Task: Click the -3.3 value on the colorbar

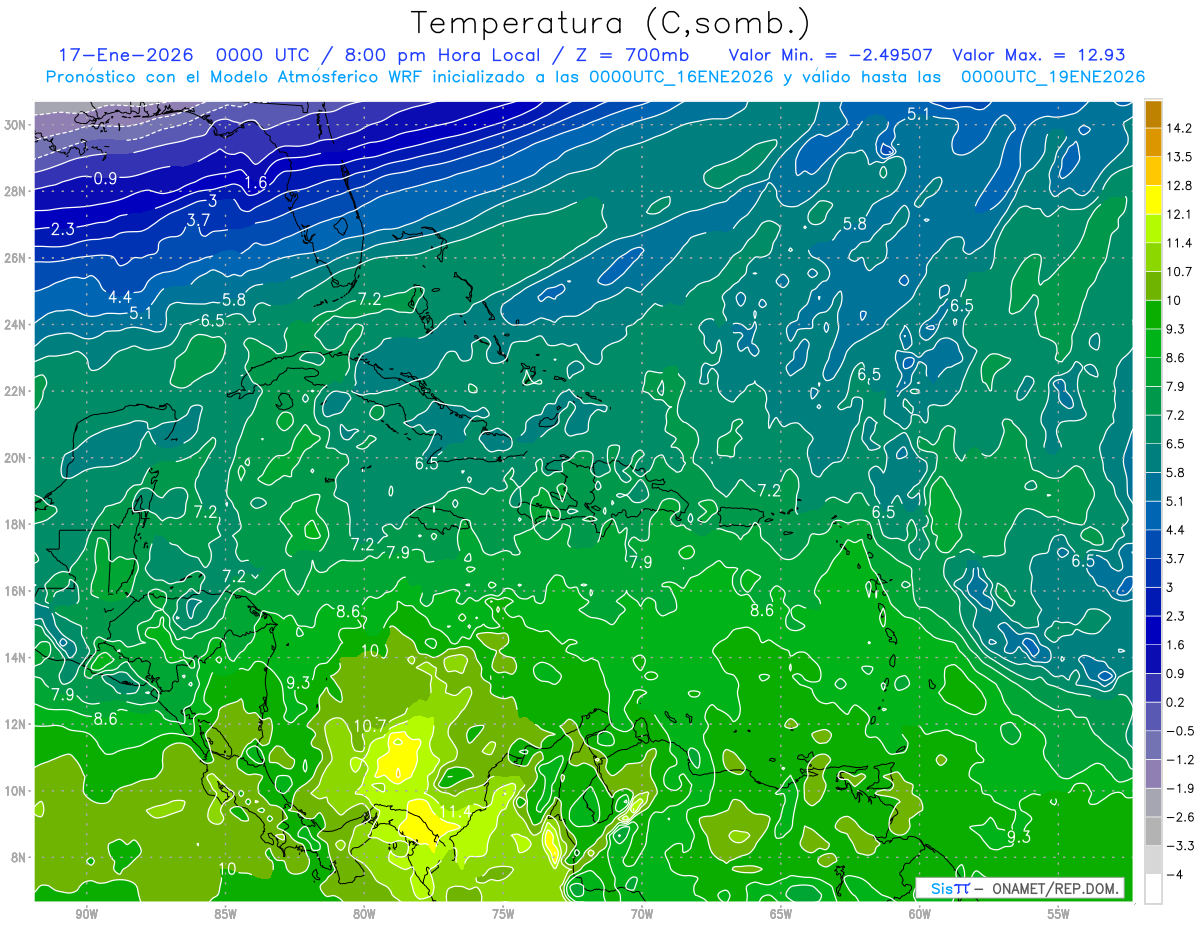Action: [x=1181, y=846]
